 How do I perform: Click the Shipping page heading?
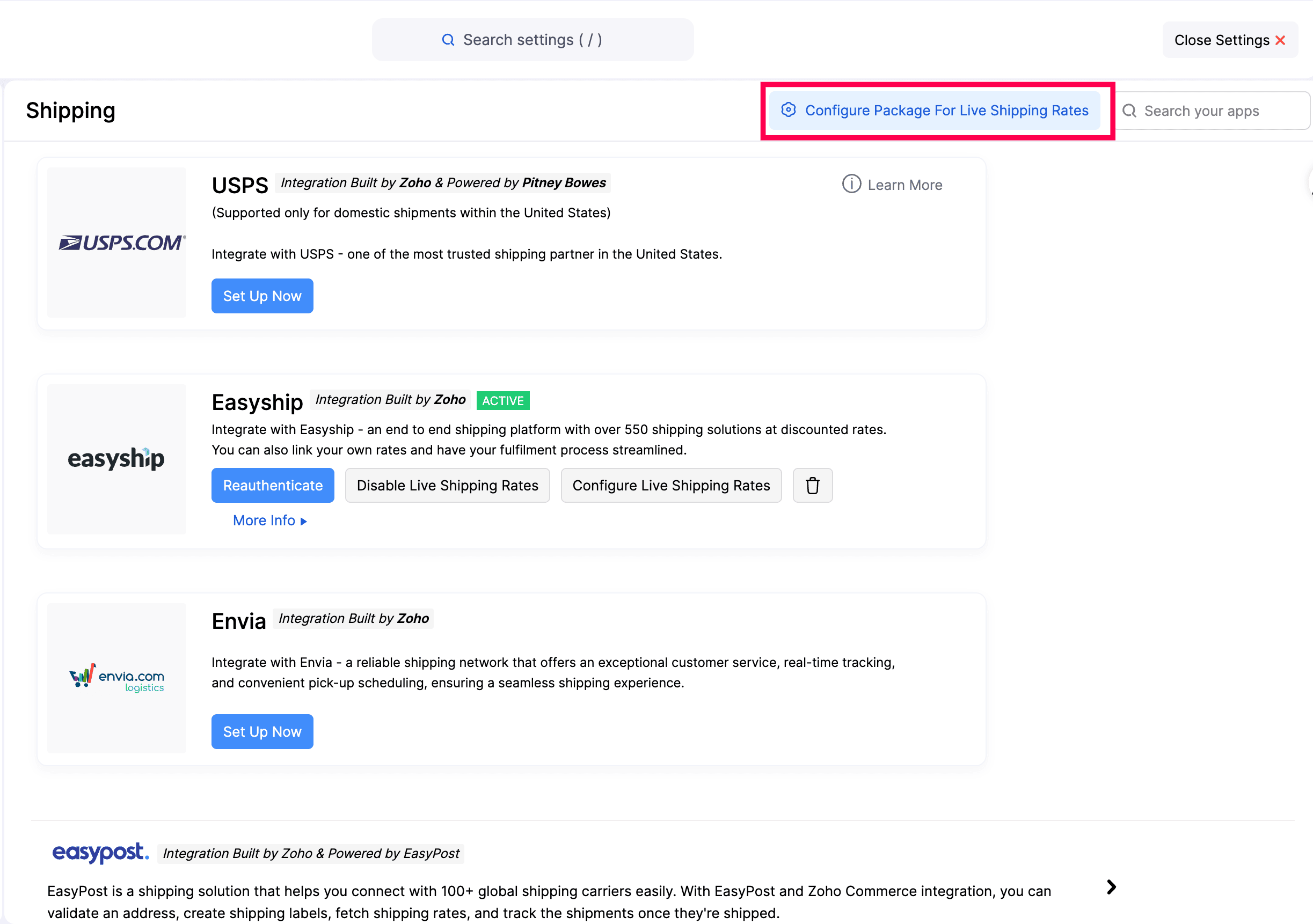70,111
